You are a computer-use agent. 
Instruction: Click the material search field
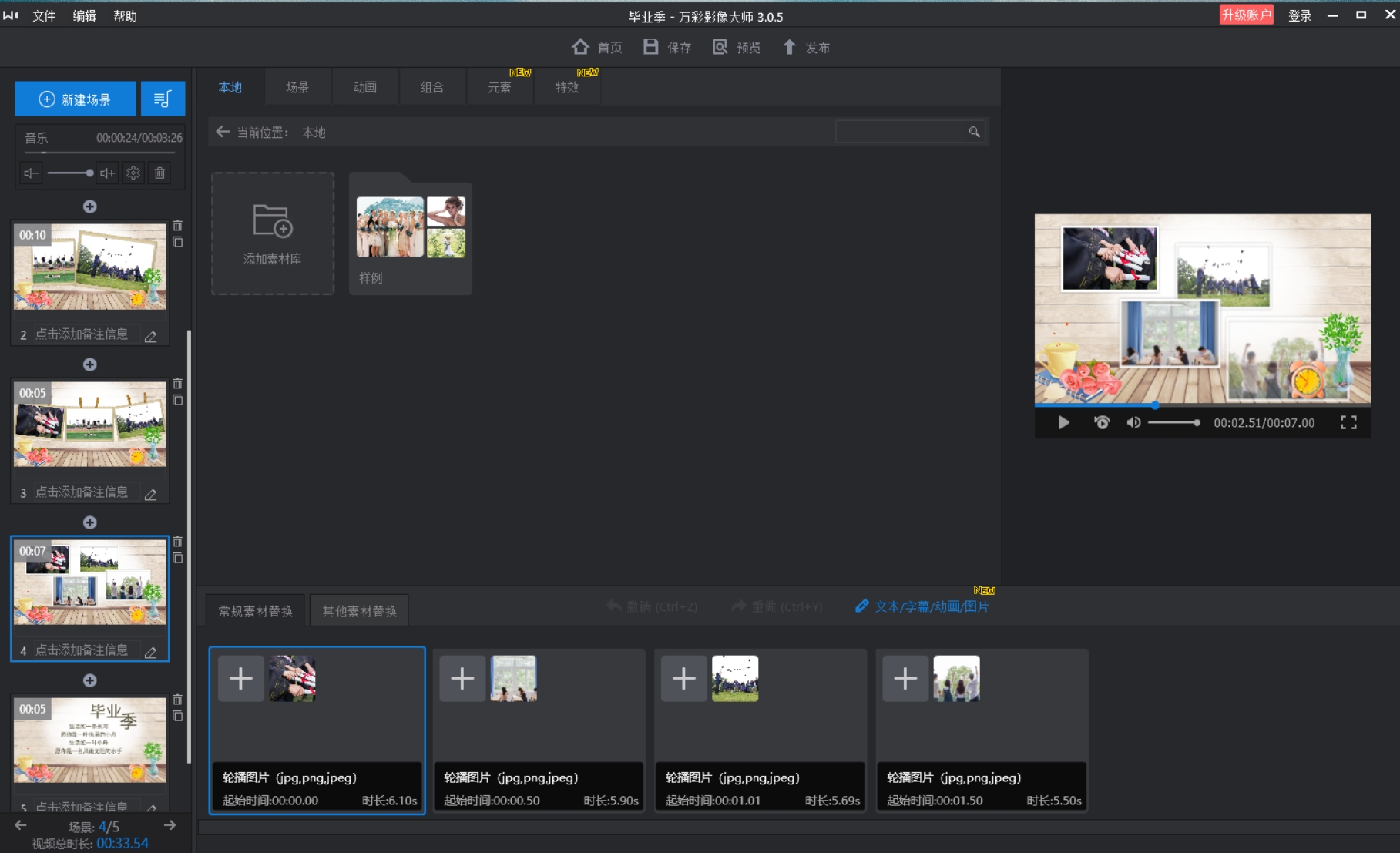tap(901, 132)
